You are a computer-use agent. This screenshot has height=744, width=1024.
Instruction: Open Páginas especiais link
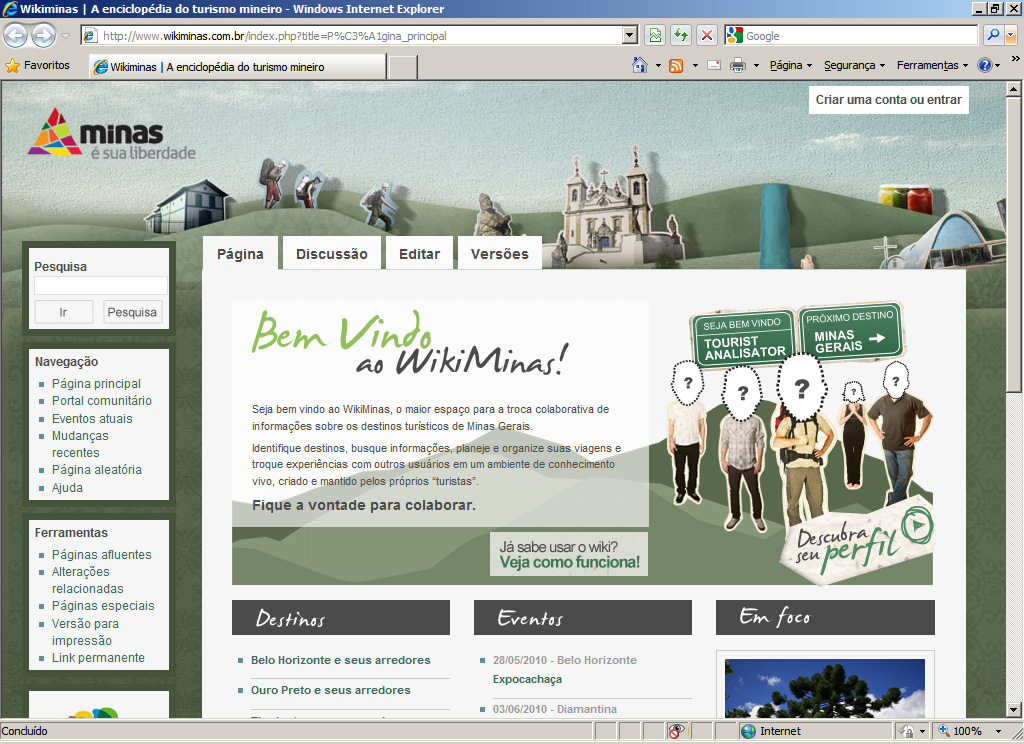pyautogui.click(x=103, y=606)
